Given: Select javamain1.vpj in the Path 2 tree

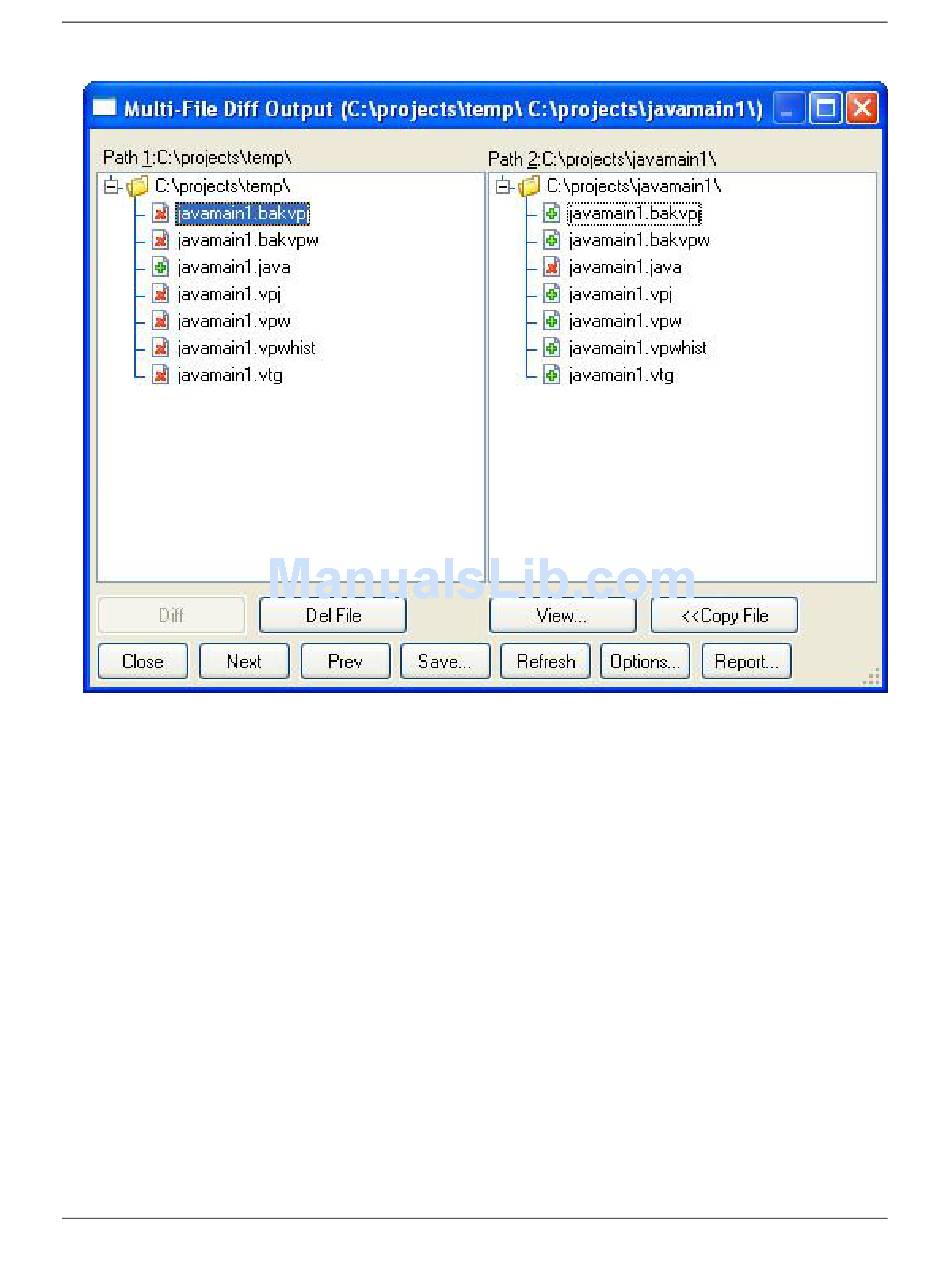Looking at the screenshot, I should [619, 294].
